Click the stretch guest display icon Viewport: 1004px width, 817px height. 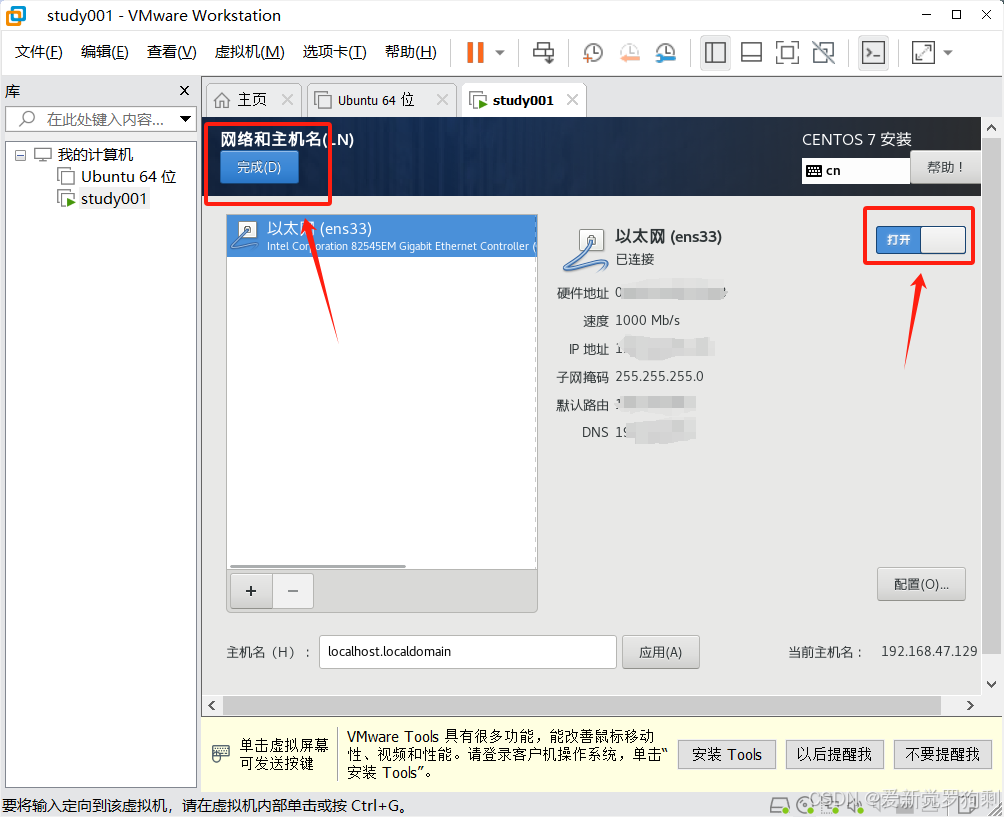(x=923, y=53)
